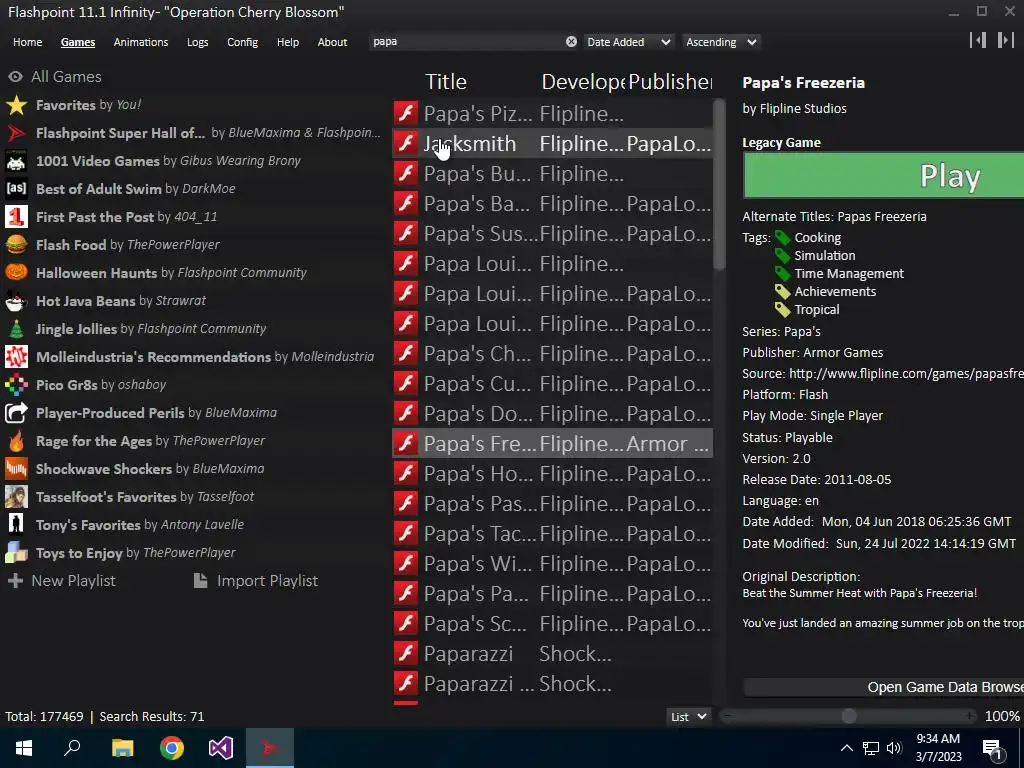Screen dimensions: 1024x768
Task: Open the About tab
Action: pos(332,42)
